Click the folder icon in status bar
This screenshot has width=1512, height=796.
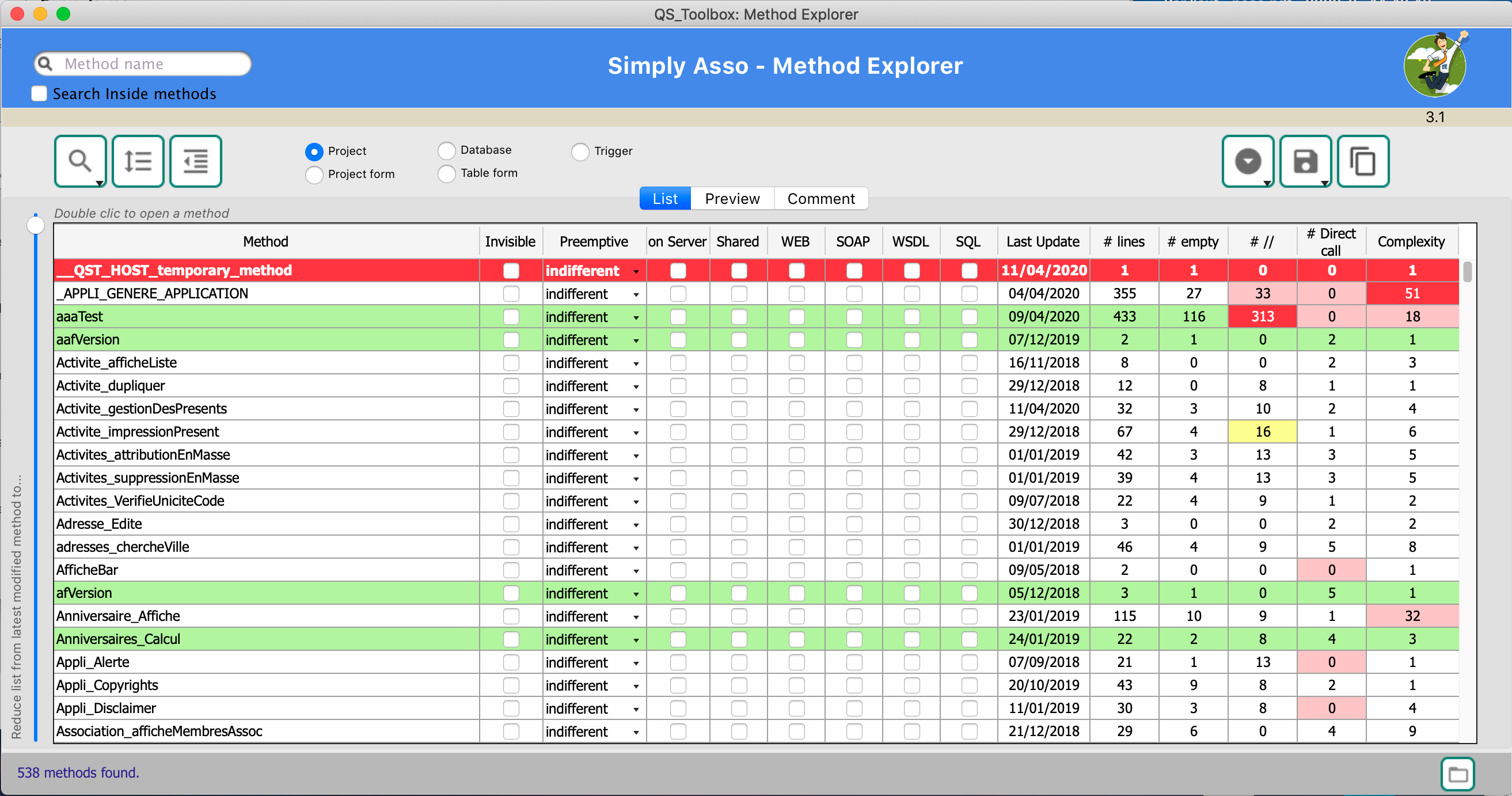coord(1457,774)
